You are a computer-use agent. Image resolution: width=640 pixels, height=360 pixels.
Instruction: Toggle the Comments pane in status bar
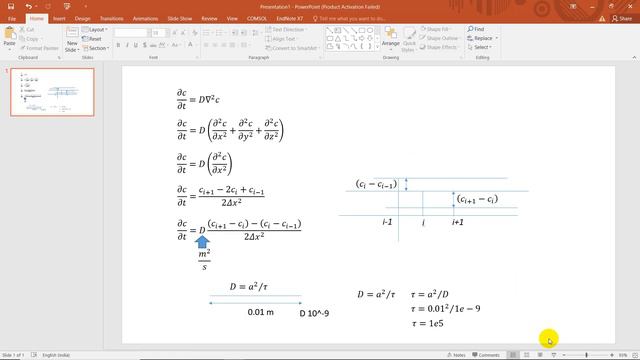click(x=486, y=355)
